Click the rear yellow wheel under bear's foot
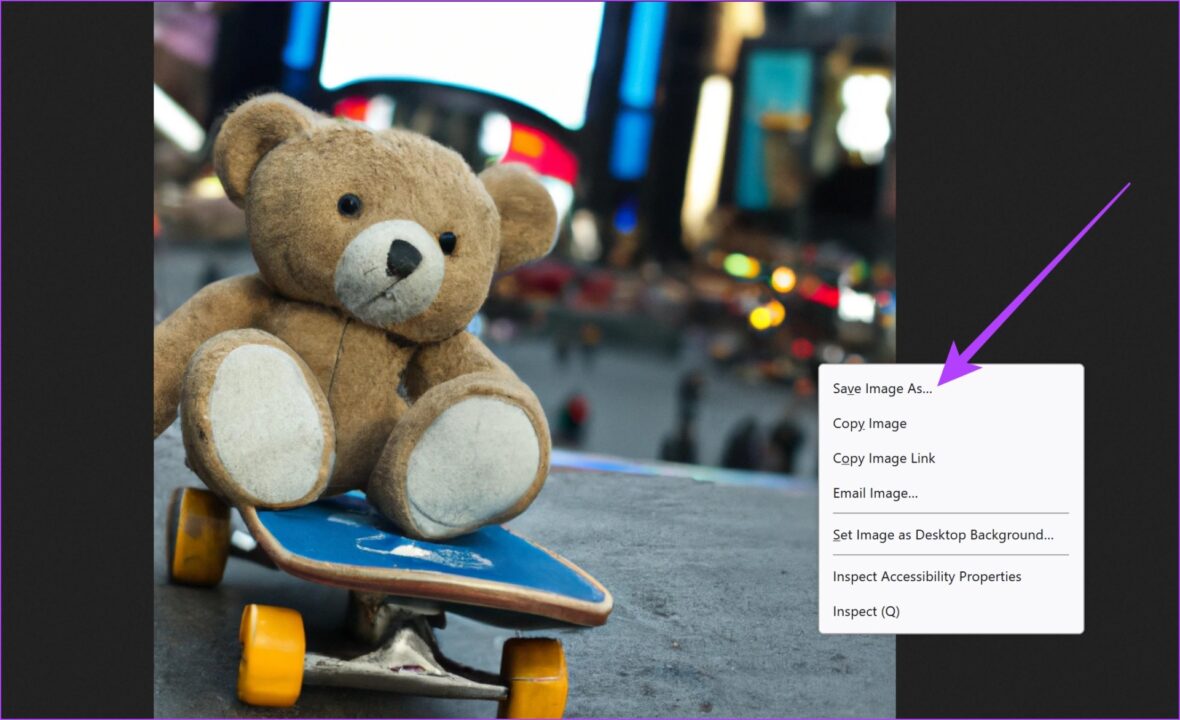Viewport: 1180px width, 720px height. pyautogui.click(x=198, y=536)
